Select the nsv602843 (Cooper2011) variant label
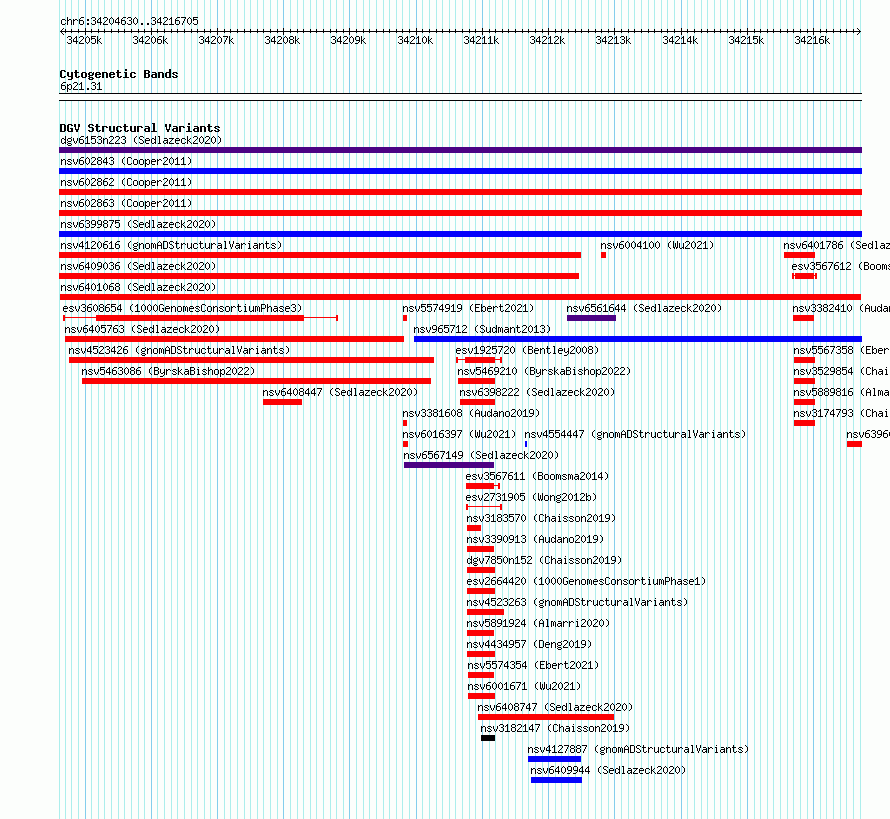 coord(126,161)
